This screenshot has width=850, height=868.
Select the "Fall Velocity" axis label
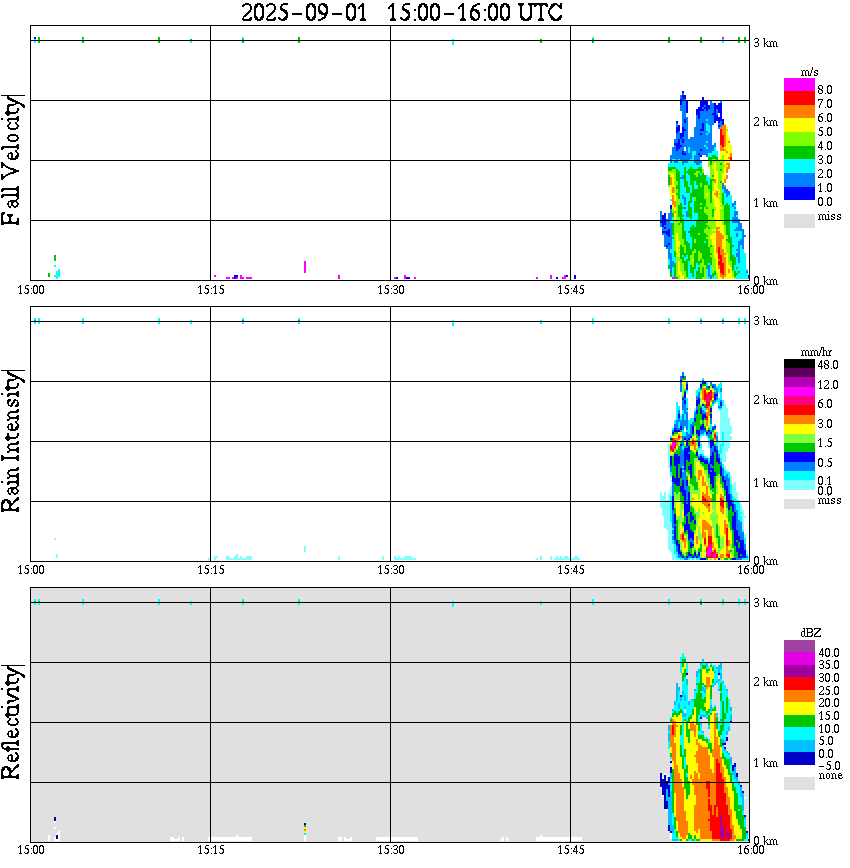(12, 161)
